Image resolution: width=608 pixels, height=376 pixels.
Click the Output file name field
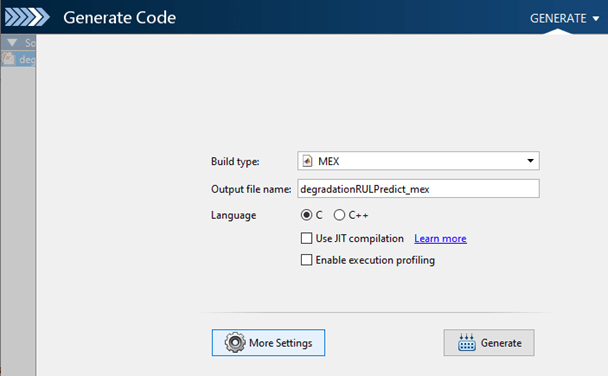418,189
